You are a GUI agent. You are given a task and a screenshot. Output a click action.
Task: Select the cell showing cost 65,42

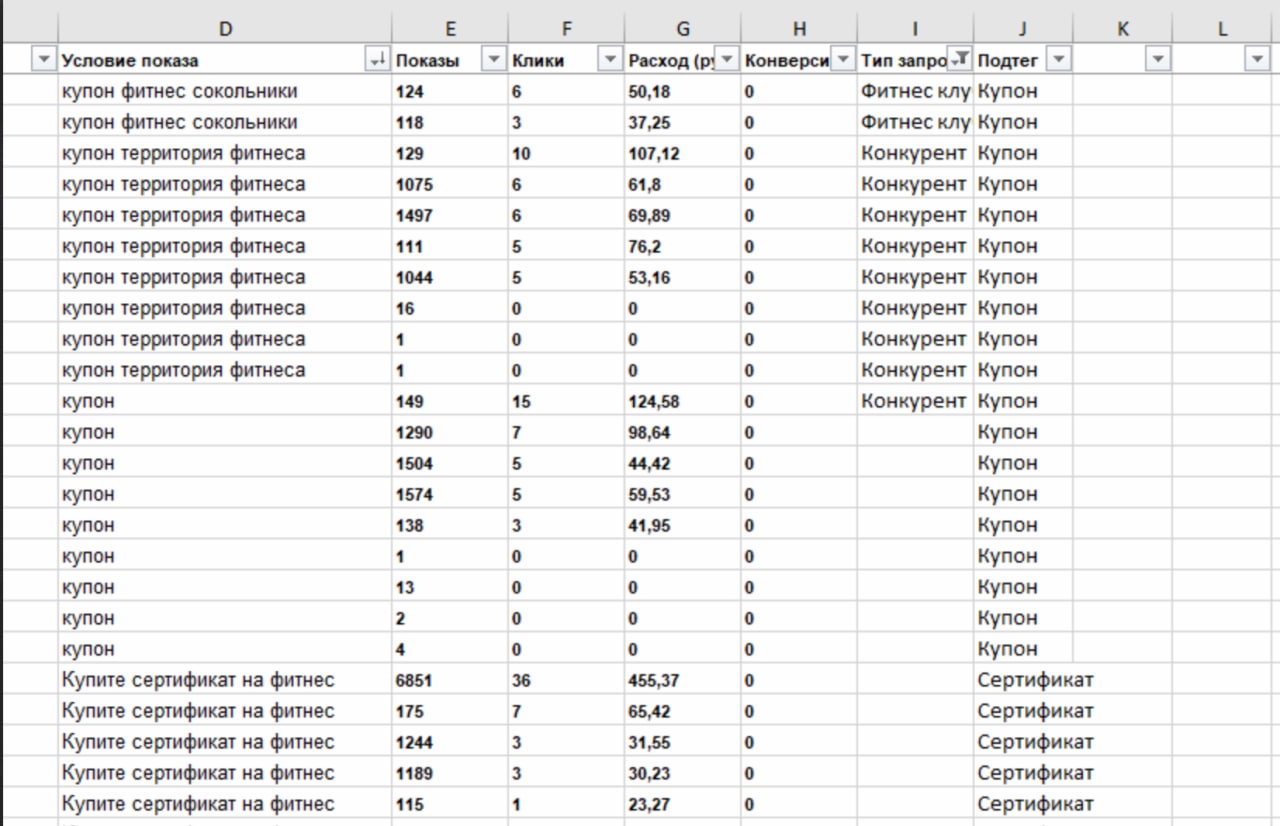(683, 711)
